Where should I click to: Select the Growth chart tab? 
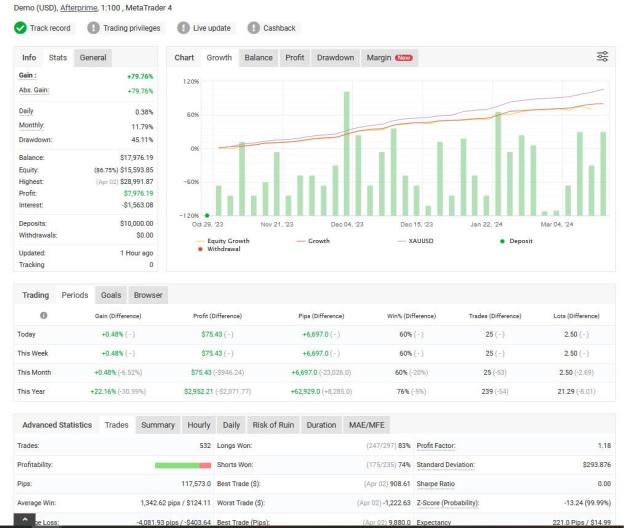point(219,57)
